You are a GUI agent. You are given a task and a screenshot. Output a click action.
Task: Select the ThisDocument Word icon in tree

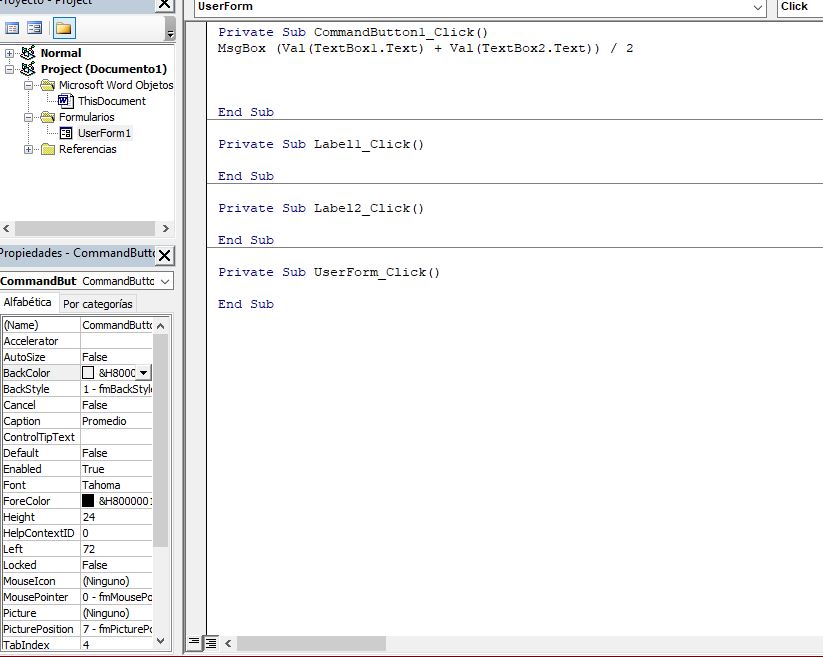pos(66,101)
